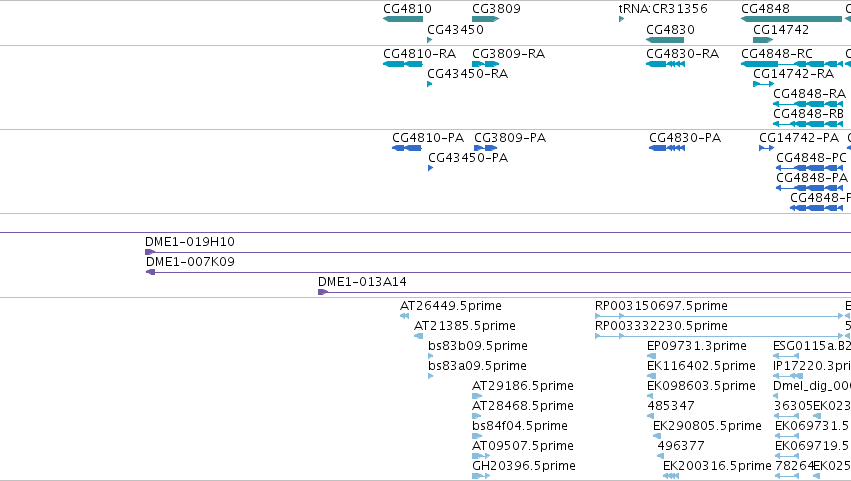Screen dimensions: 851x481
Task: Click the CG4810 gene glyph
Action: coord(403,19)
